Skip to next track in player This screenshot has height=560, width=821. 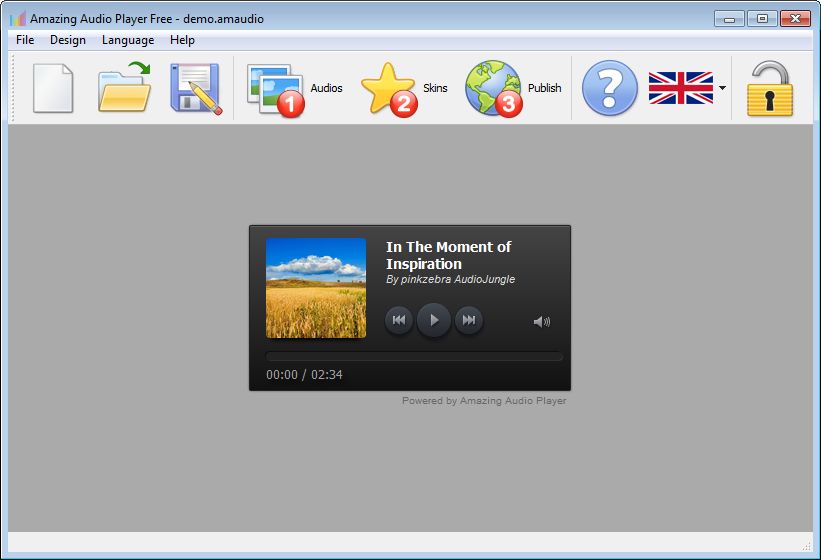click(469, 320)
